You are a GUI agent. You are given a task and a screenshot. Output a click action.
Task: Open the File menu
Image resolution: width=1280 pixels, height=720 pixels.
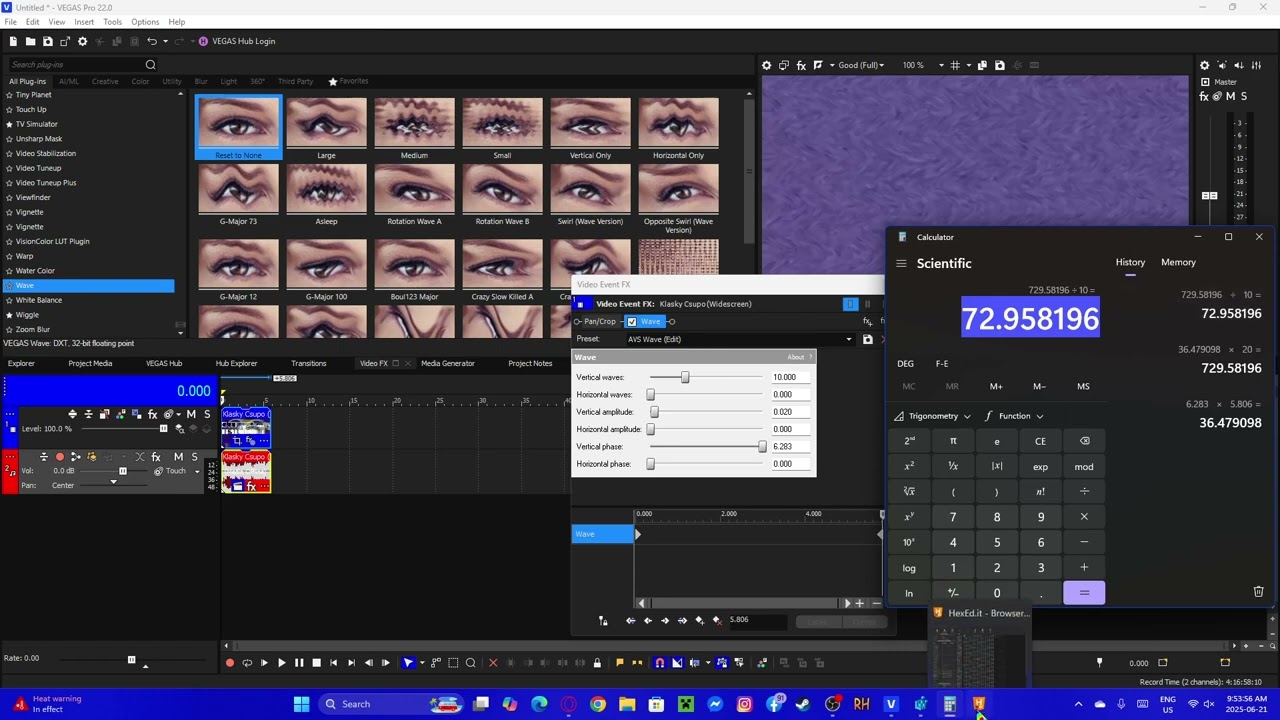click(x=10, y=22)
